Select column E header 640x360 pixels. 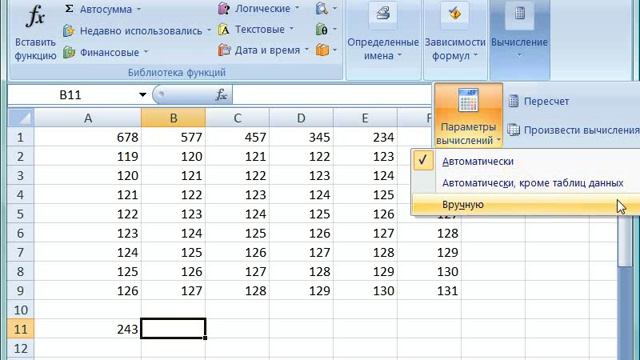click(x=365, y=118)
